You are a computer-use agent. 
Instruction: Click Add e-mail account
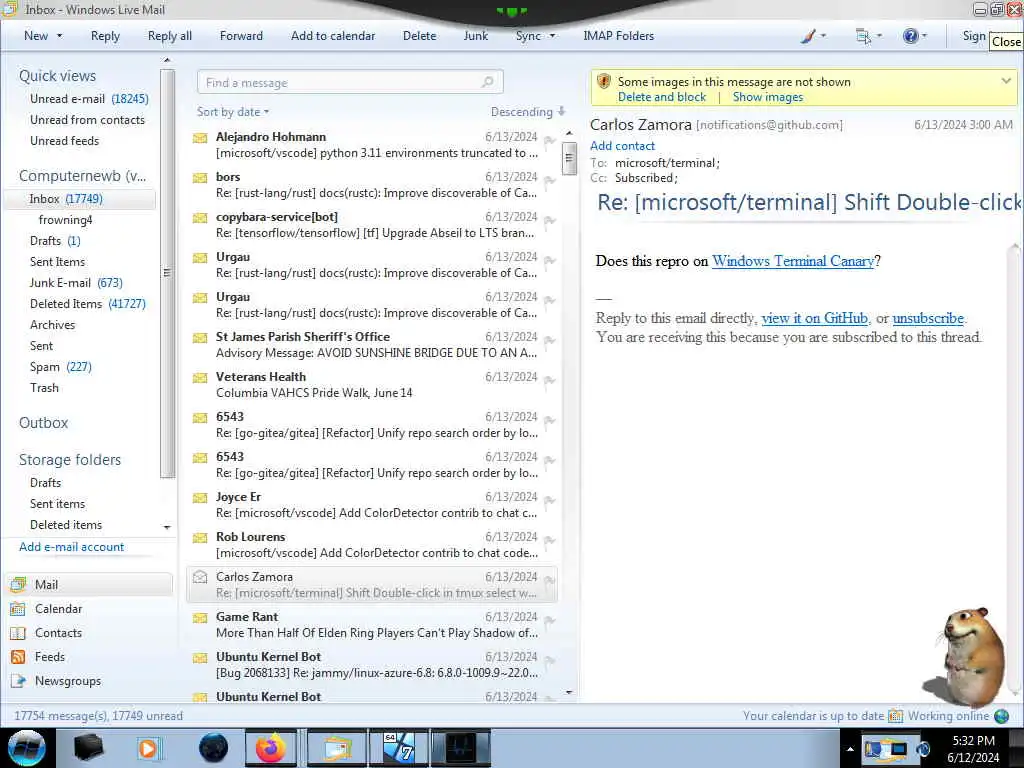71,547
